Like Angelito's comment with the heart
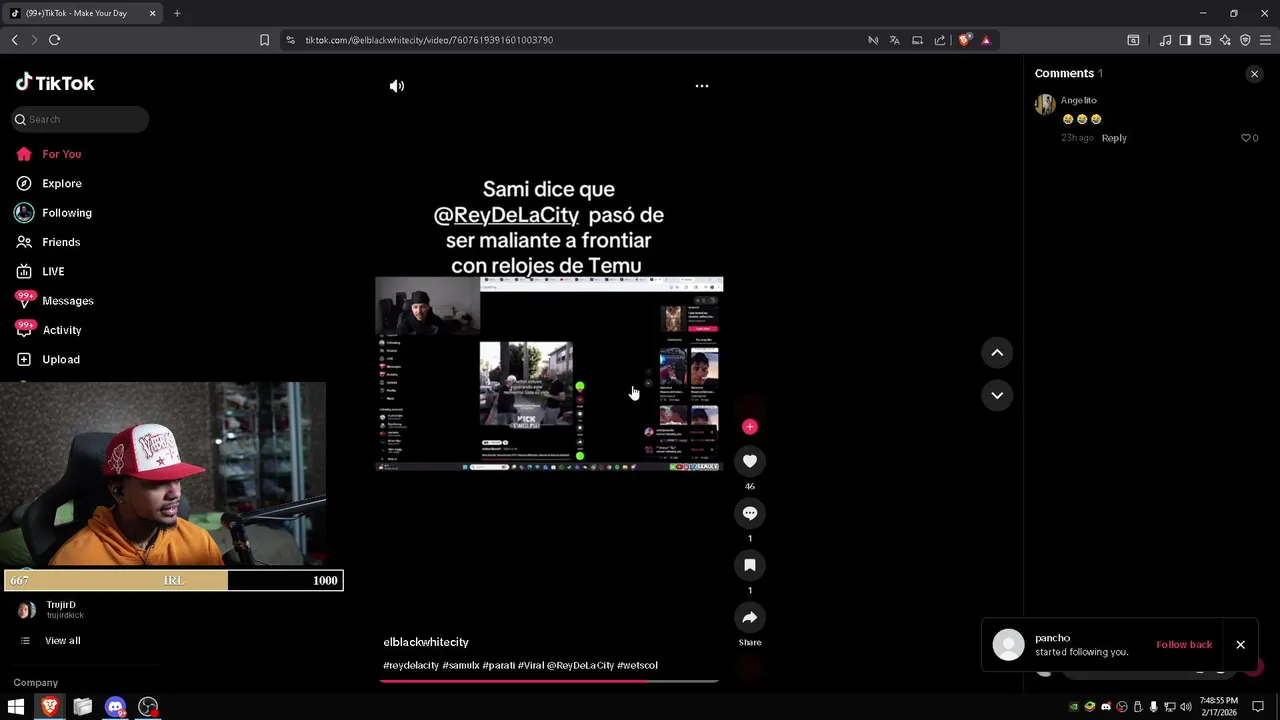This screenshot has width=1280, height=720. click(x=1246, y=138)
